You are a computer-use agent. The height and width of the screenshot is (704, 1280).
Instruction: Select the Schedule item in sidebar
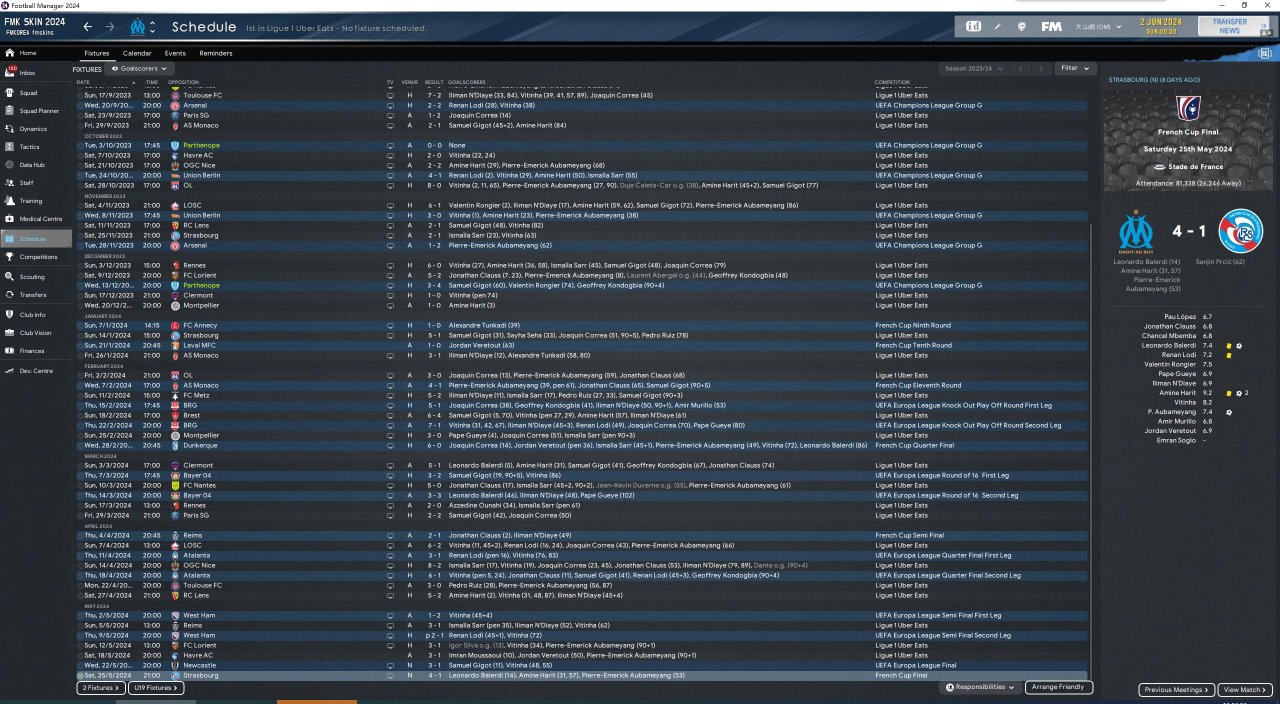(36, 239)
